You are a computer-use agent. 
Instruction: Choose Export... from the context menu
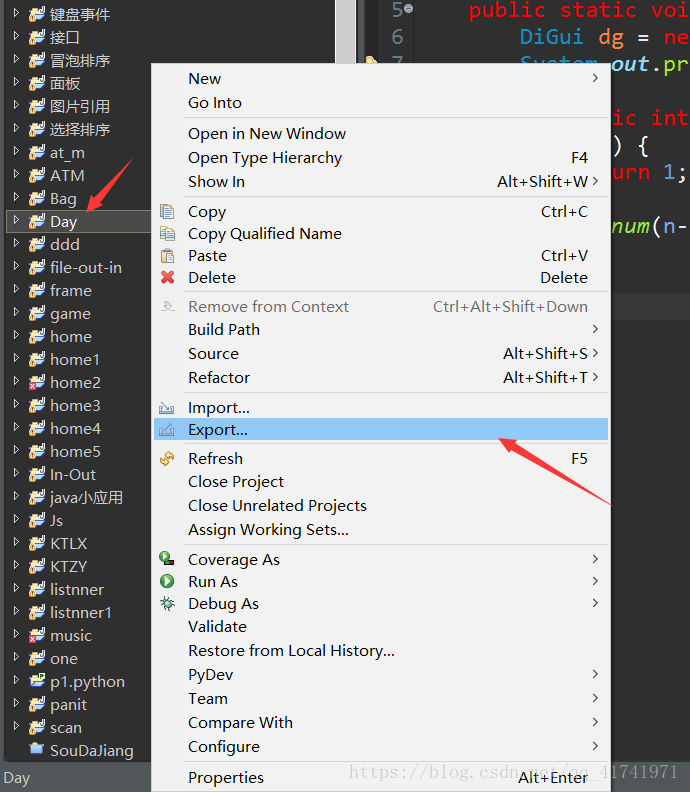[x=381, y=430]
